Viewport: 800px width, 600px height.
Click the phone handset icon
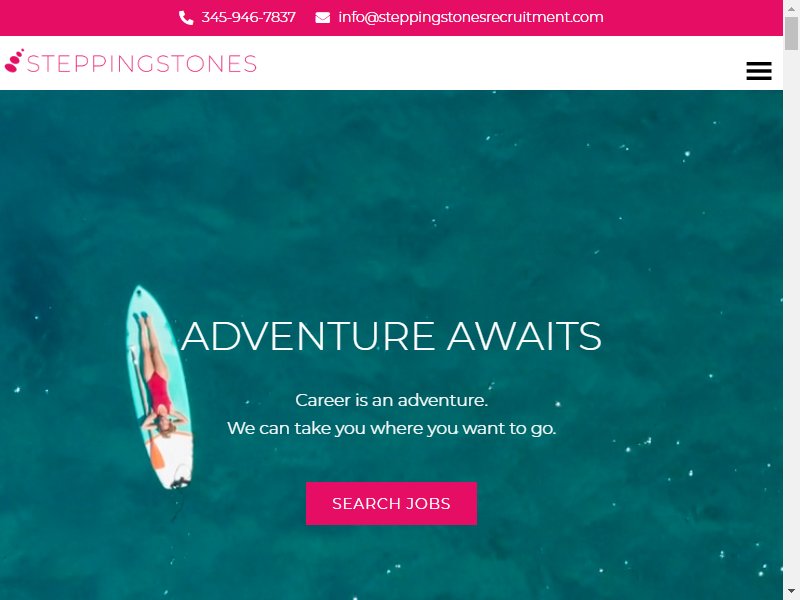pyautogui.click(x=186, y=18)
